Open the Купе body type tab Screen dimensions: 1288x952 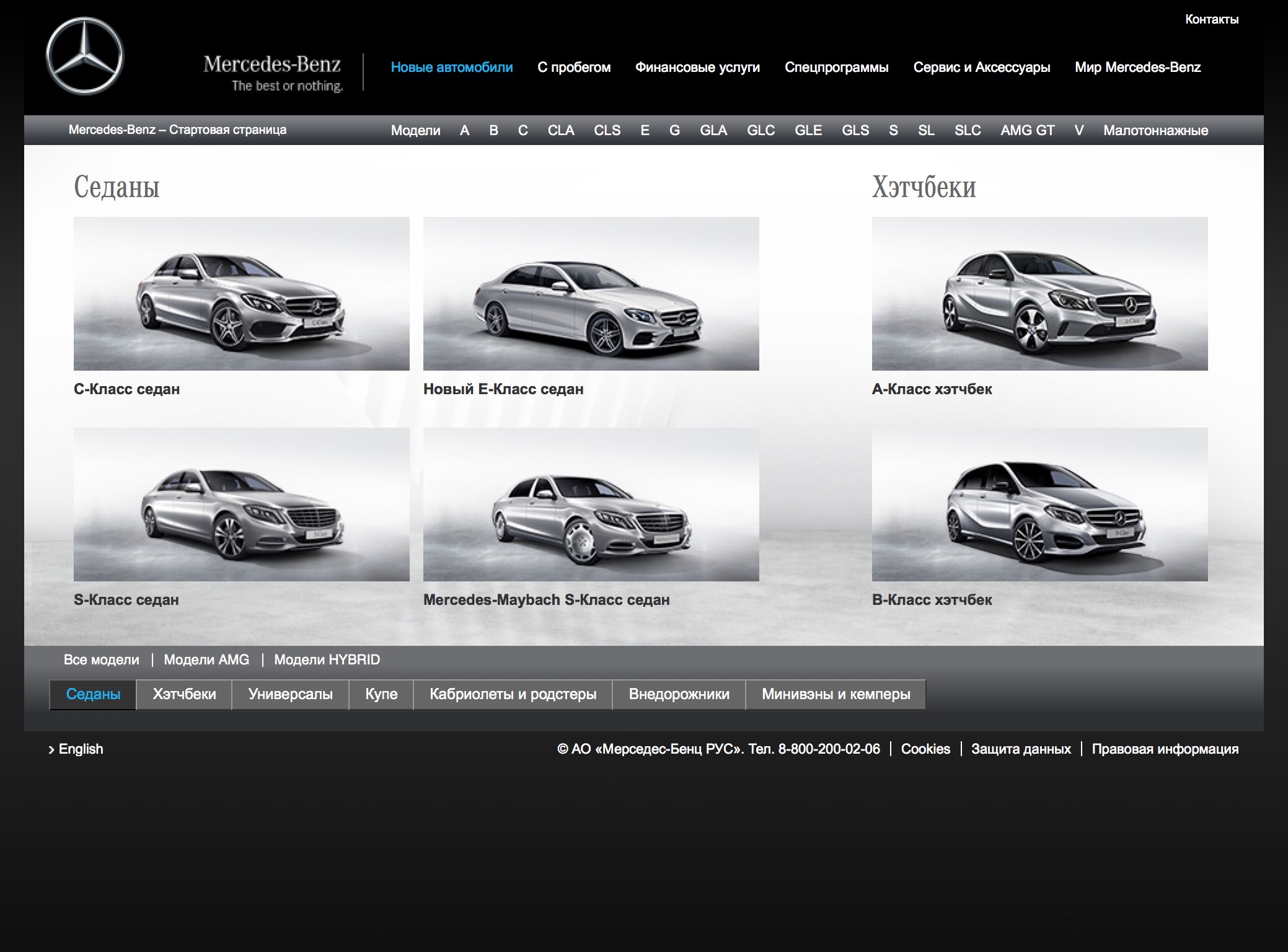coord(381,694)
